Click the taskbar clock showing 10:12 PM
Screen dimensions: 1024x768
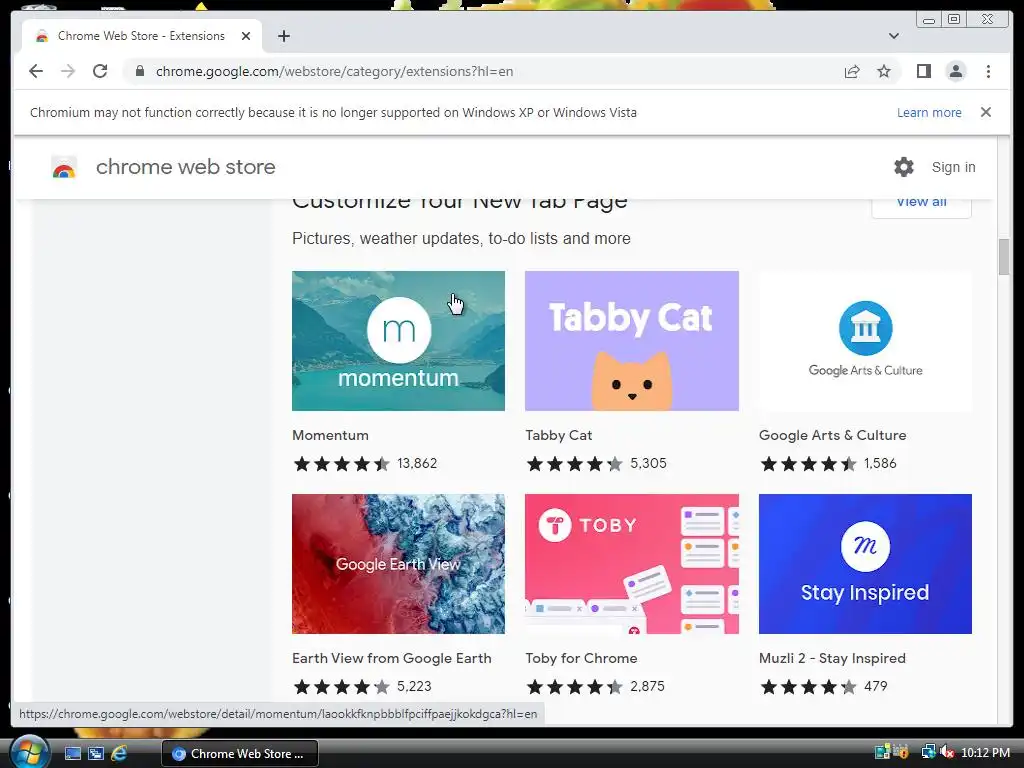point(985,753)
